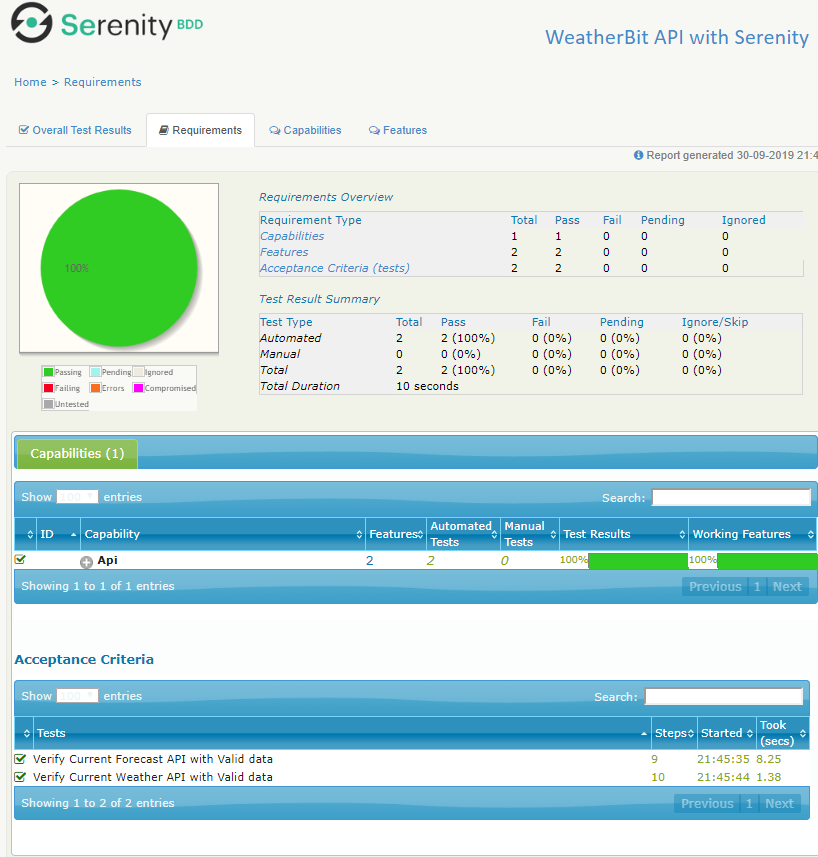Click the Serenity BDD logo

tap(105, 24)
